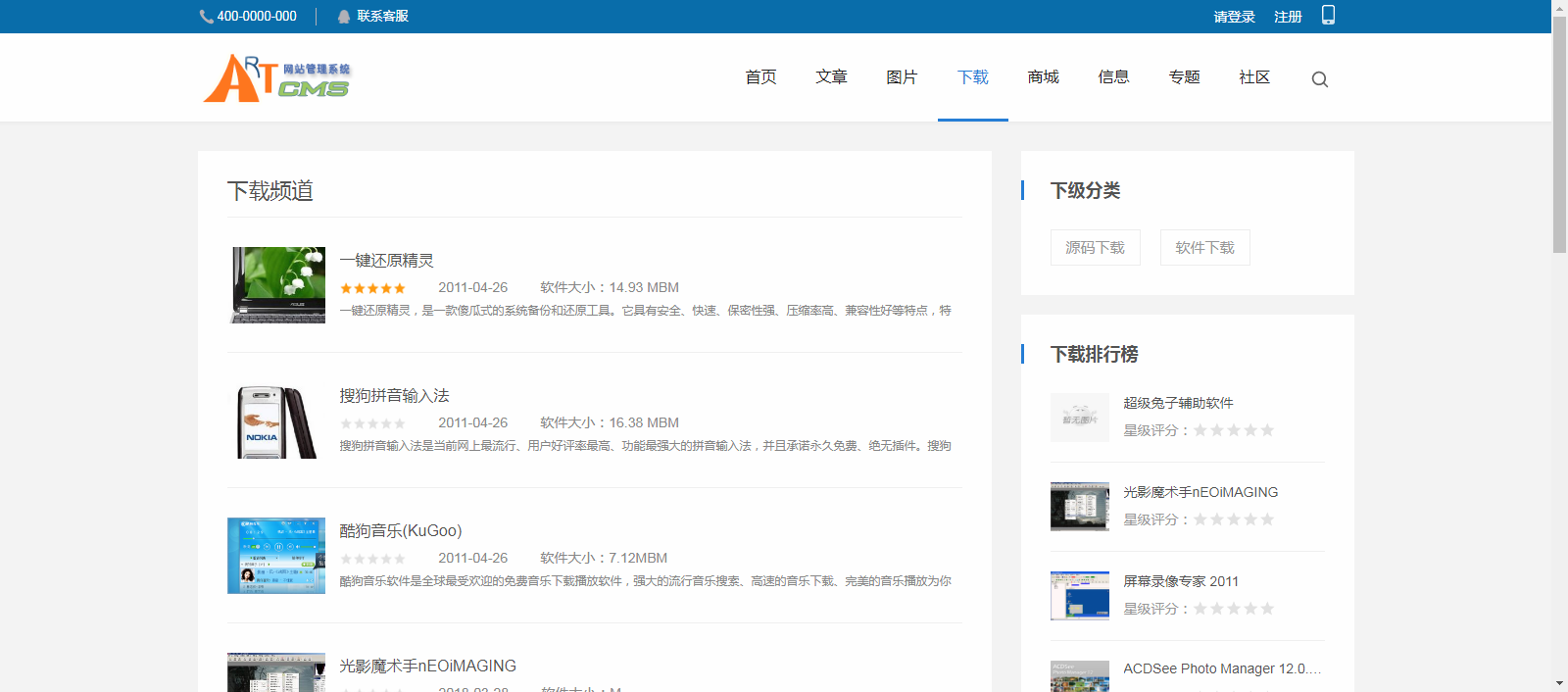Click the ART CMS logo
The height and width of the screenshot is (692, 1568).
(x=277, y=77)
